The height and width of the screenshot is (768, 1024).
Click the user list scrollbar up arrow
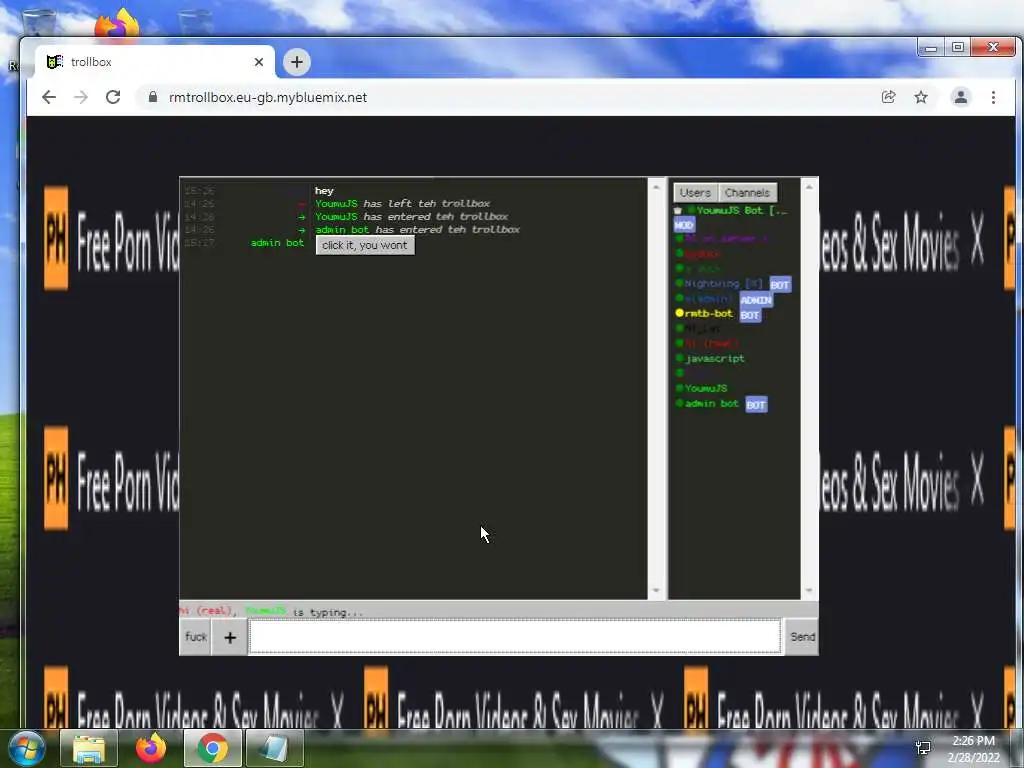pos(809,187)
